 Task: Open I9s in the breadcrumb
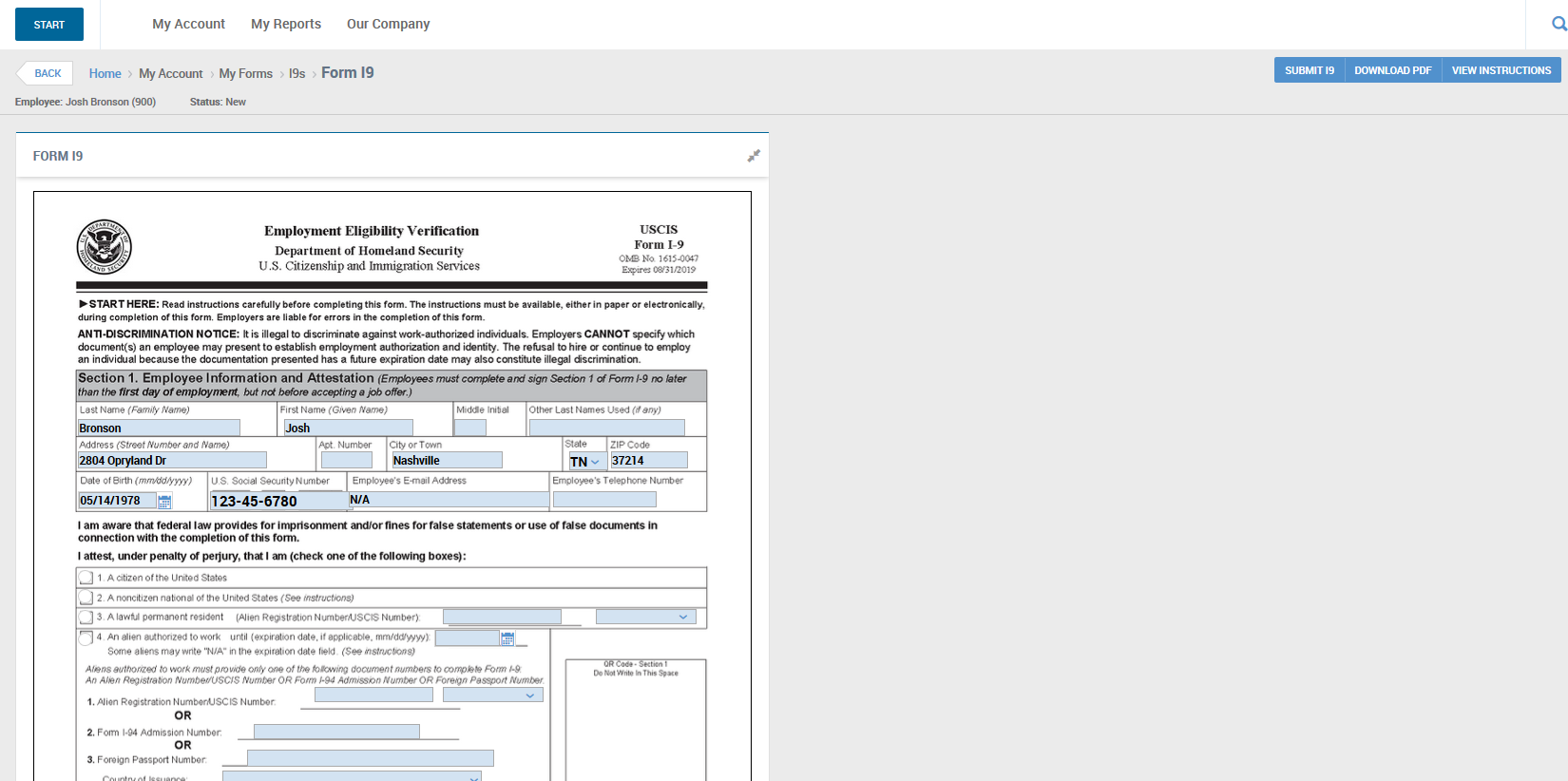(297, 73)
